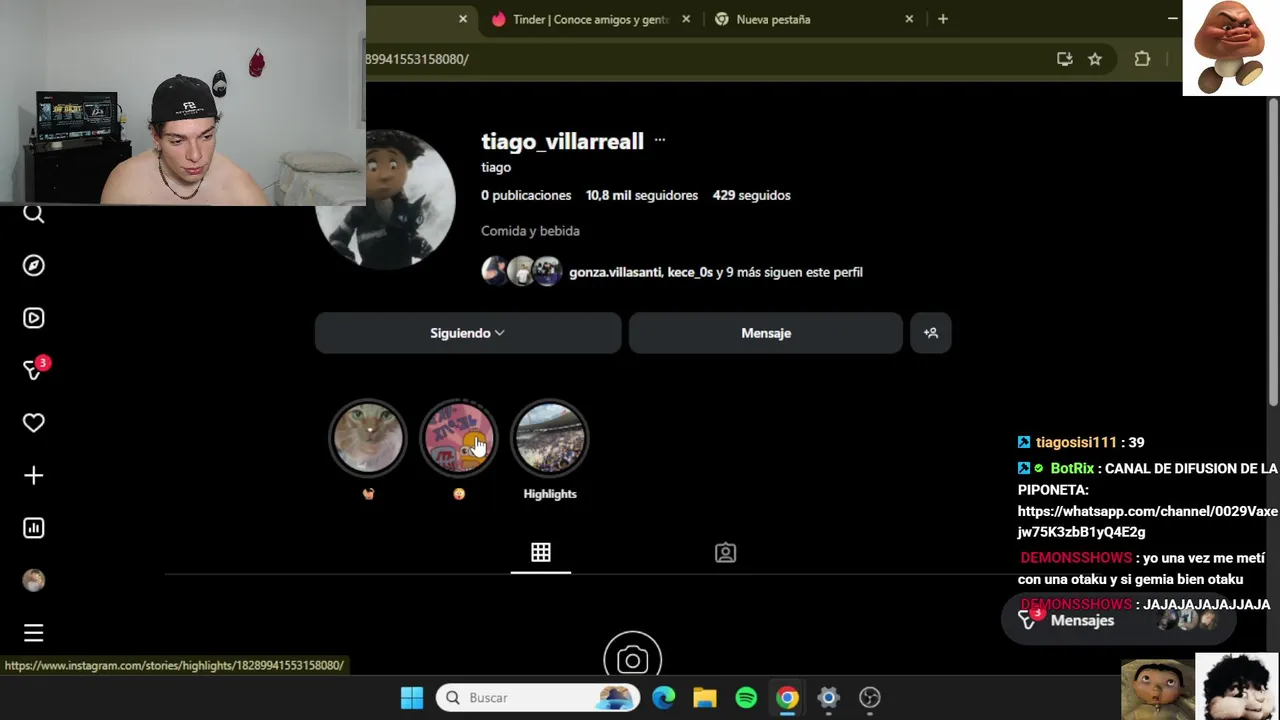Image resolution: width=1280 pixels, height=720 pixels.
Task: Open the Windows Start menu
Action: pyautogui.click(x=412, y=698)
